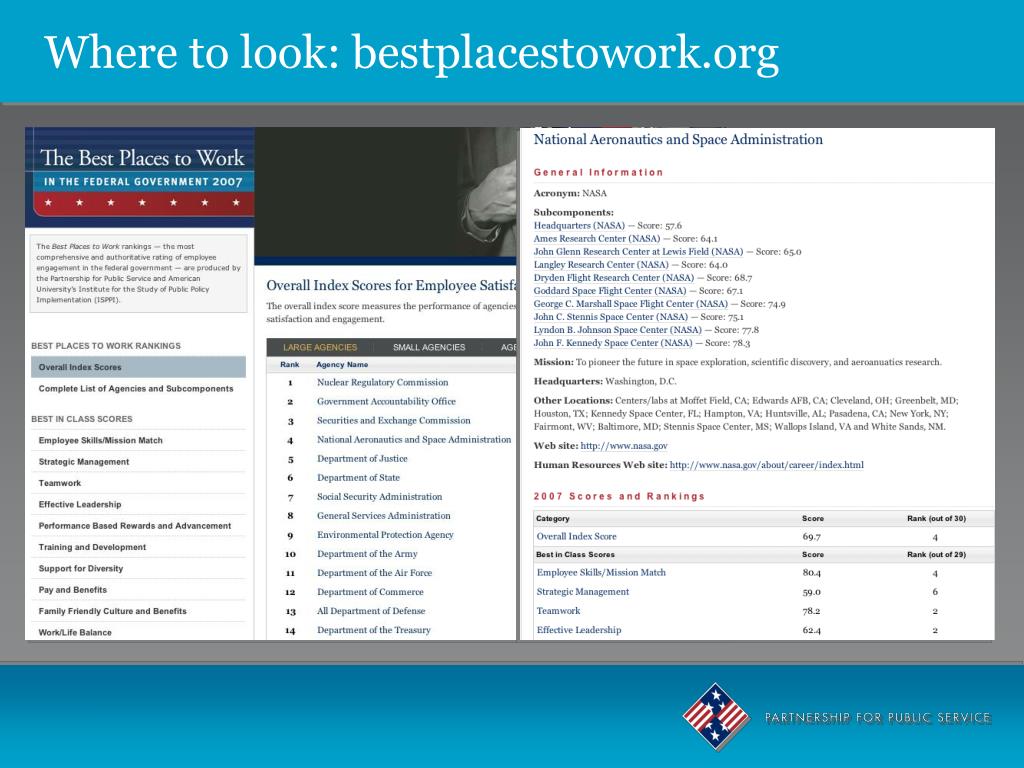Switch to the Small Agencies tab
Viewport: 1024px width, 768px height.
[x=429, y=347]
